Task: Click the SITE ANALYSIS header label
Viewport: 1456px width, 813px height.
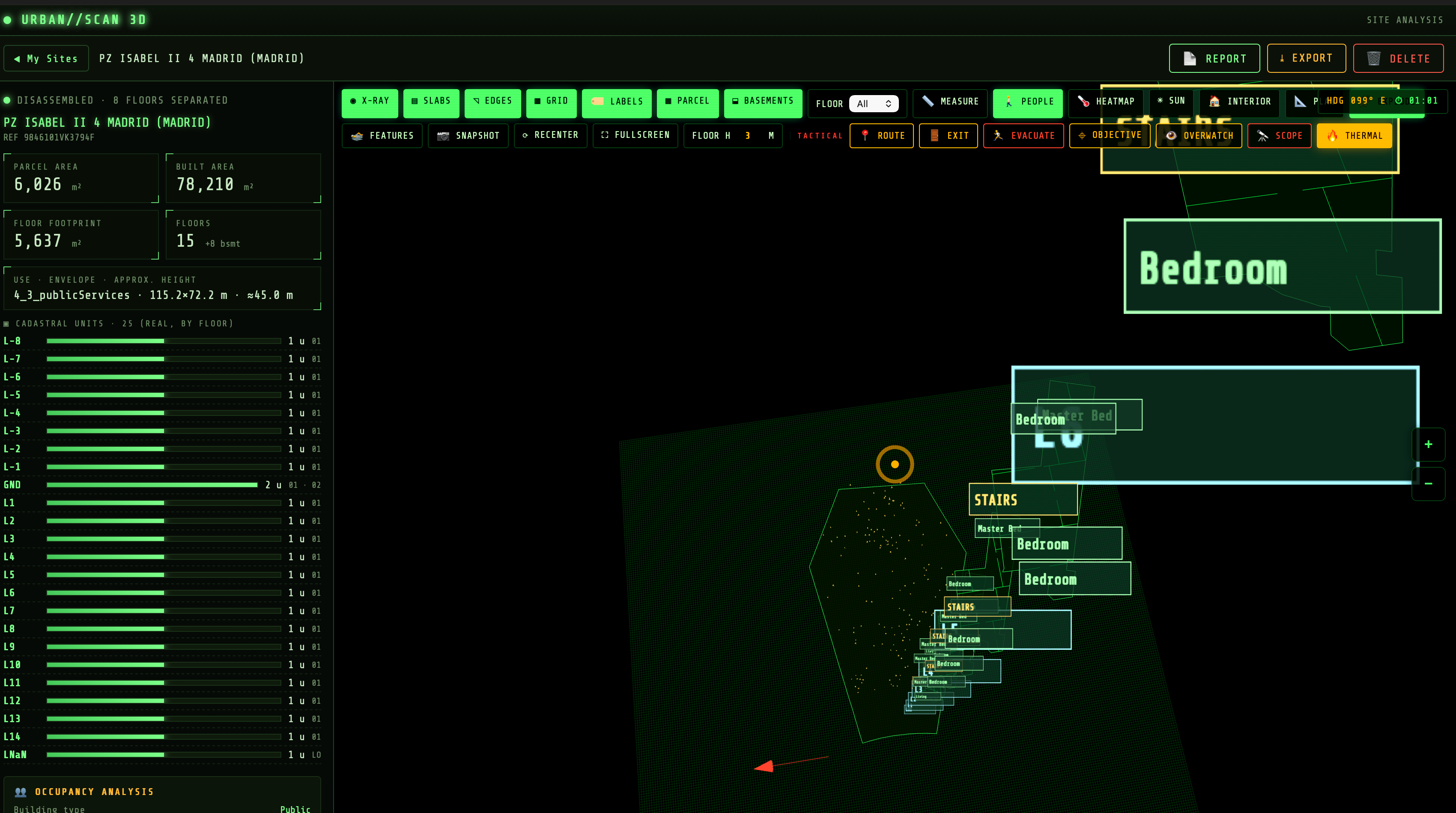Action: [1405, 20]
